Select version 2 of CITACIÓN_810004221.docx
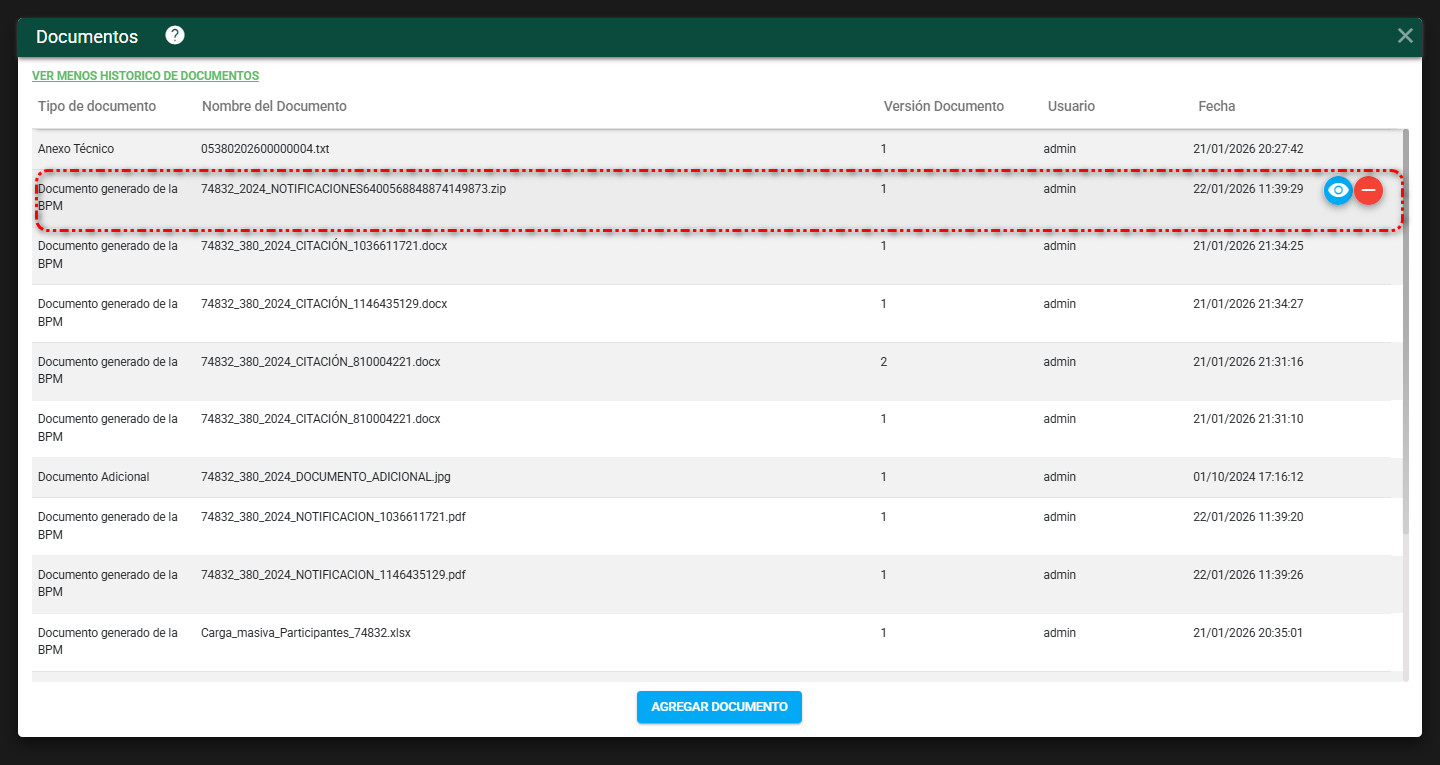The image size is (1440, 765). [320, 362]
